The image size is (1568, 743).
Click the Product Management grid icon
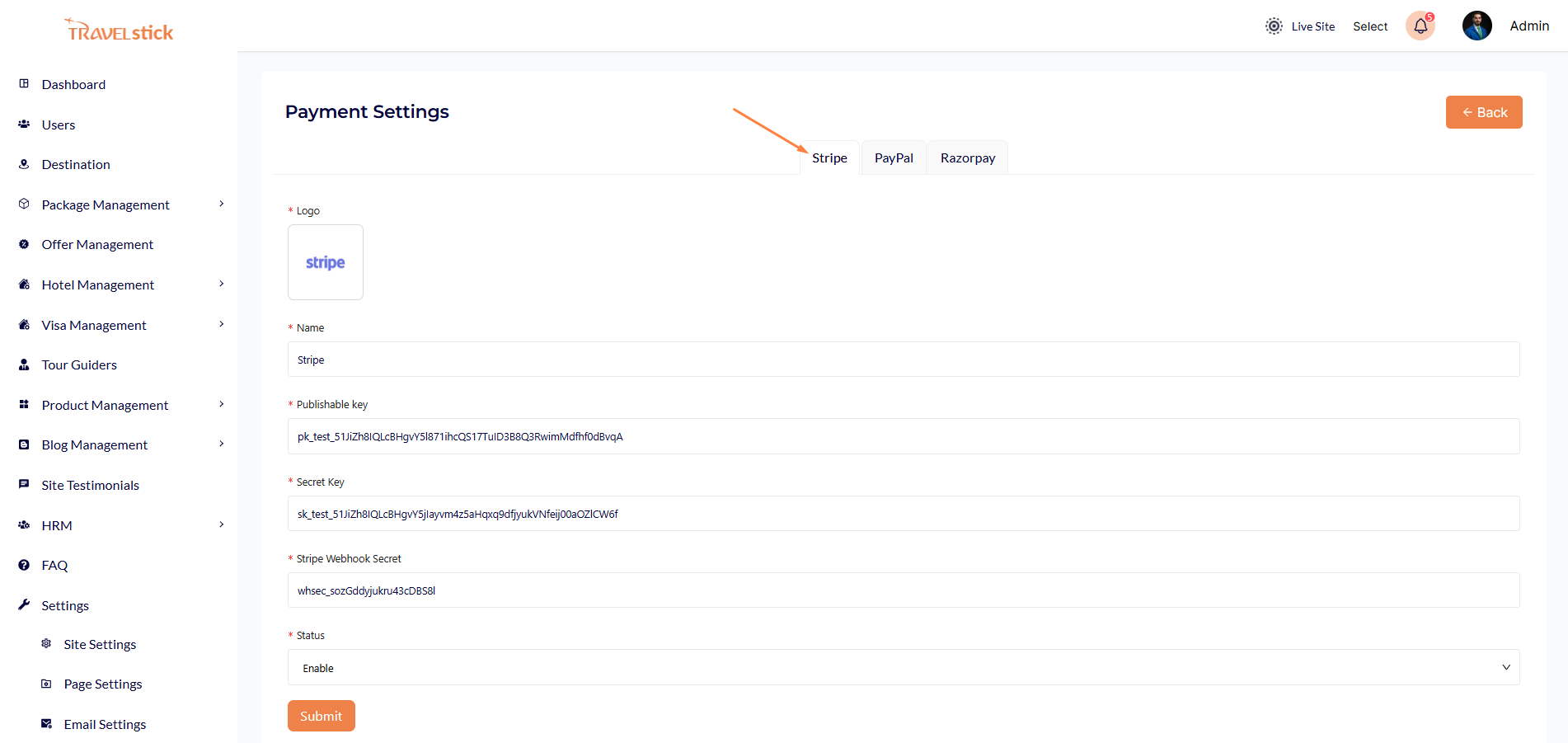pyautogui.click(x=24, y=404)
